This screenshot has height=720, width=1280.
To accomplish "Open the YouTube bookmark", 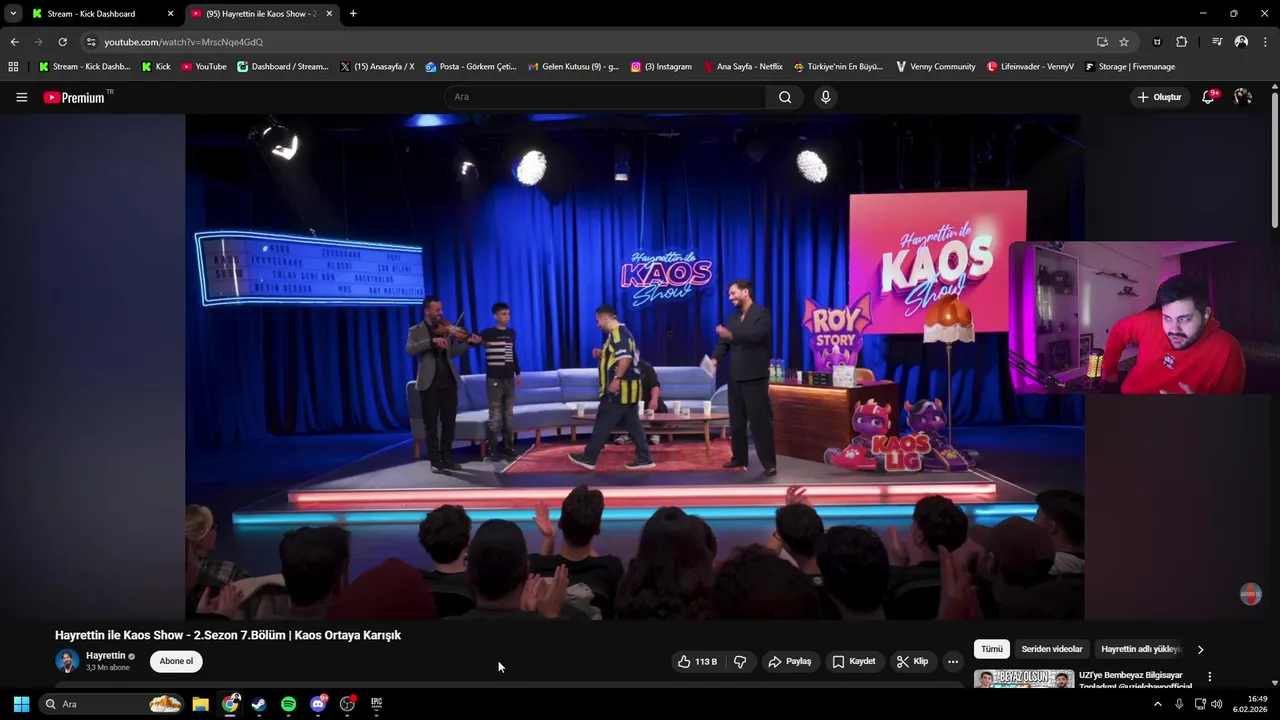I will click(204, 67).
